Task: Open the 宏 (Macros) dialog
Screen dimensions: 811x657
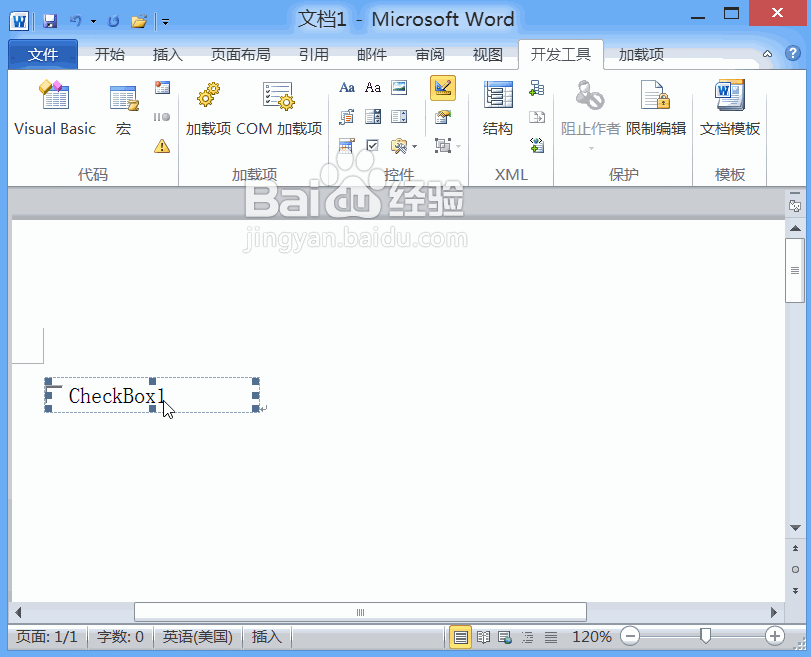Action: 124,108
